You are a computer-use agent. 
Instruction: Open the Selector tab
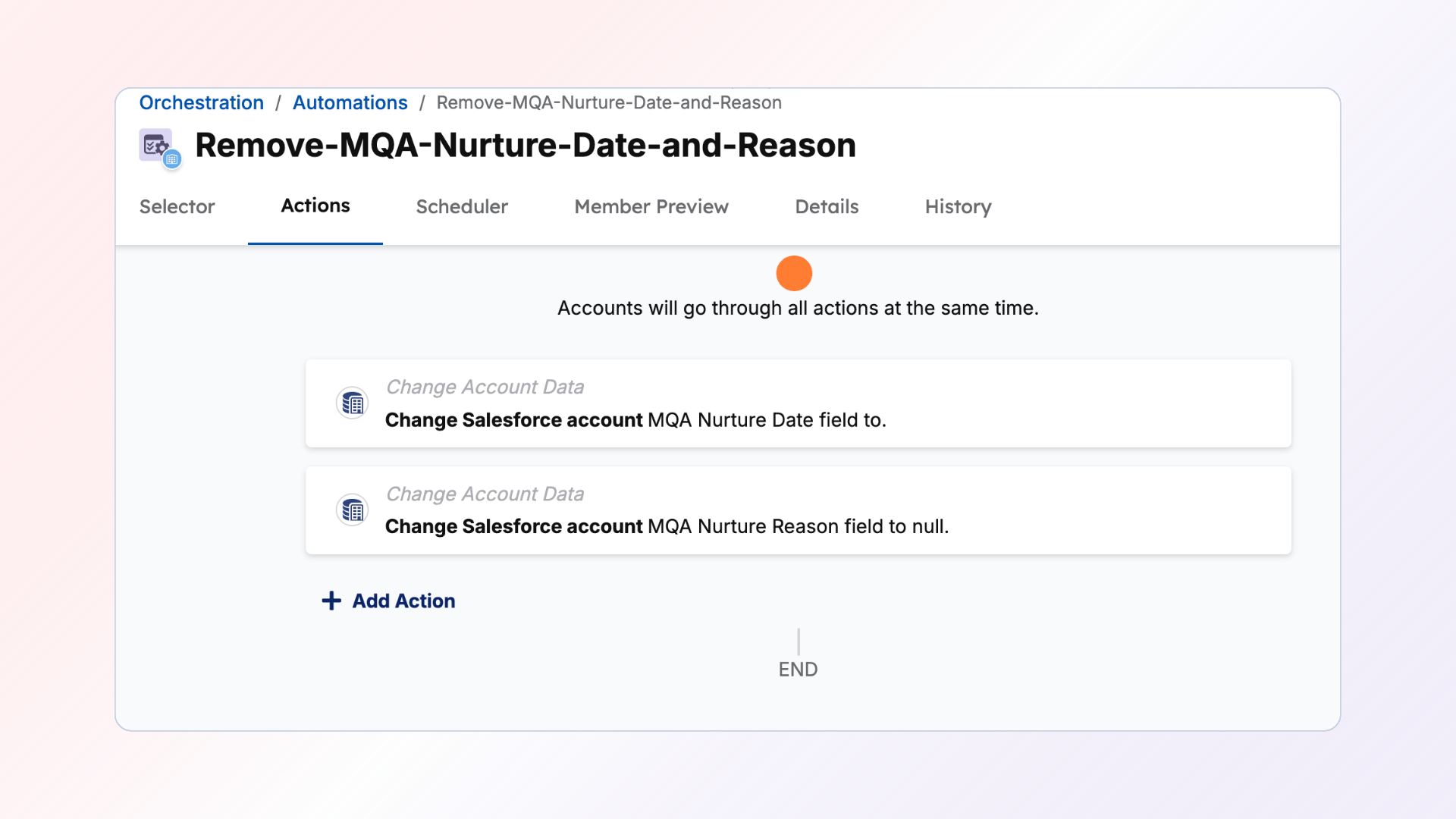[x=177, y=206]
